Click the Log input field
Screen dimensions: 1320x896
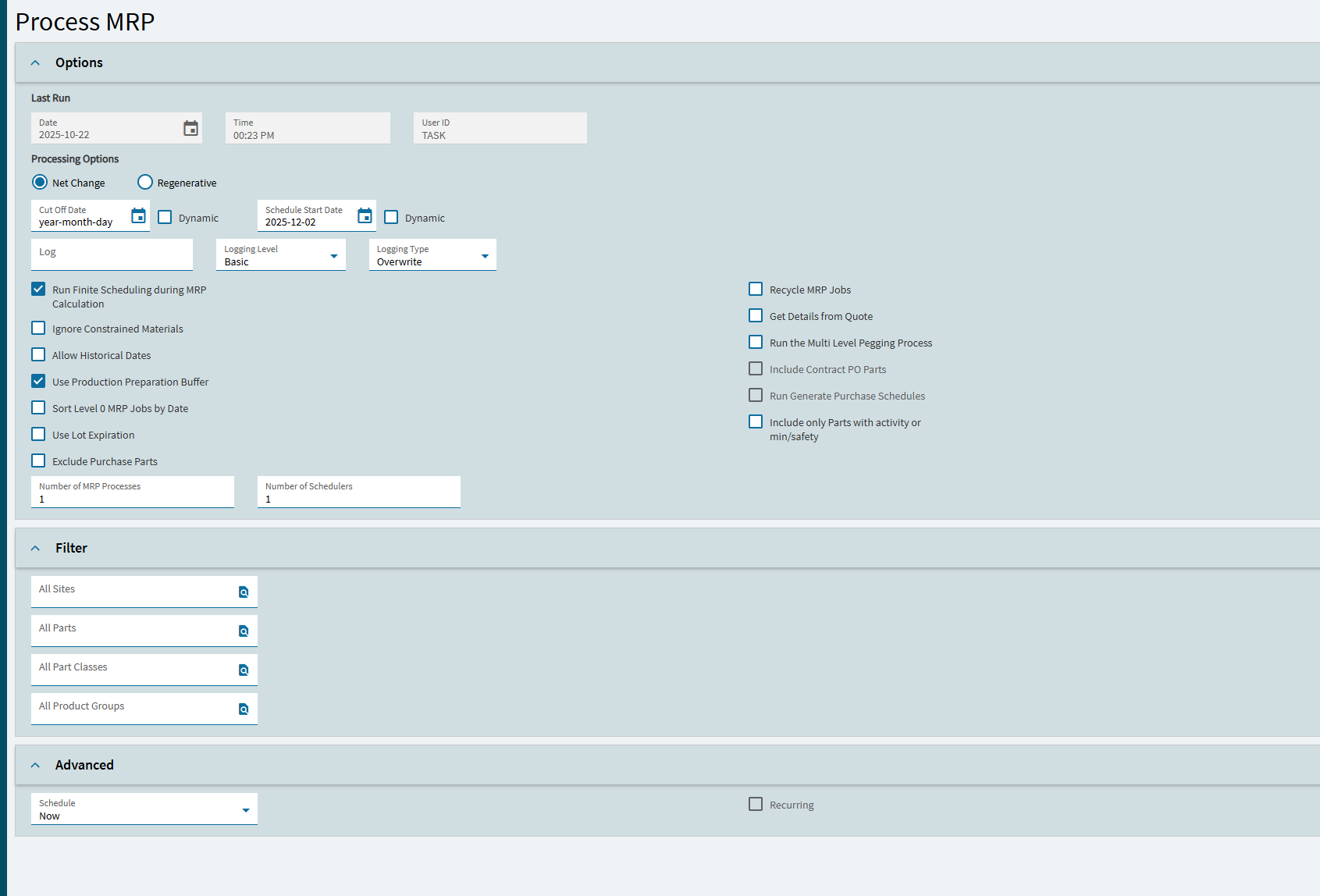point(112,254)
